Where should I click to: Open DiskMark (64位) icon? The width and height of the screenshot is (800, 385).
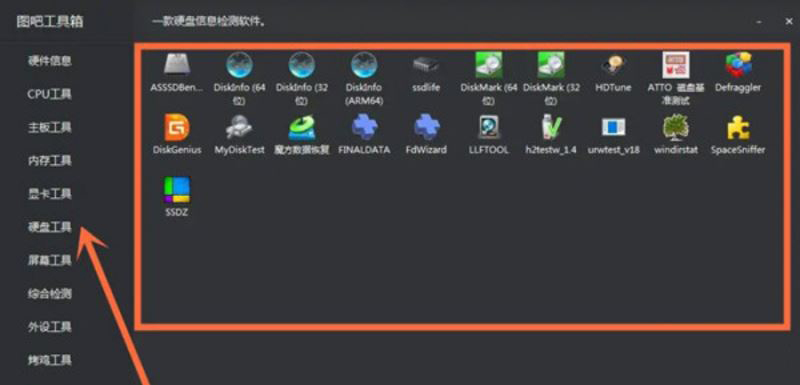point(489,65)
